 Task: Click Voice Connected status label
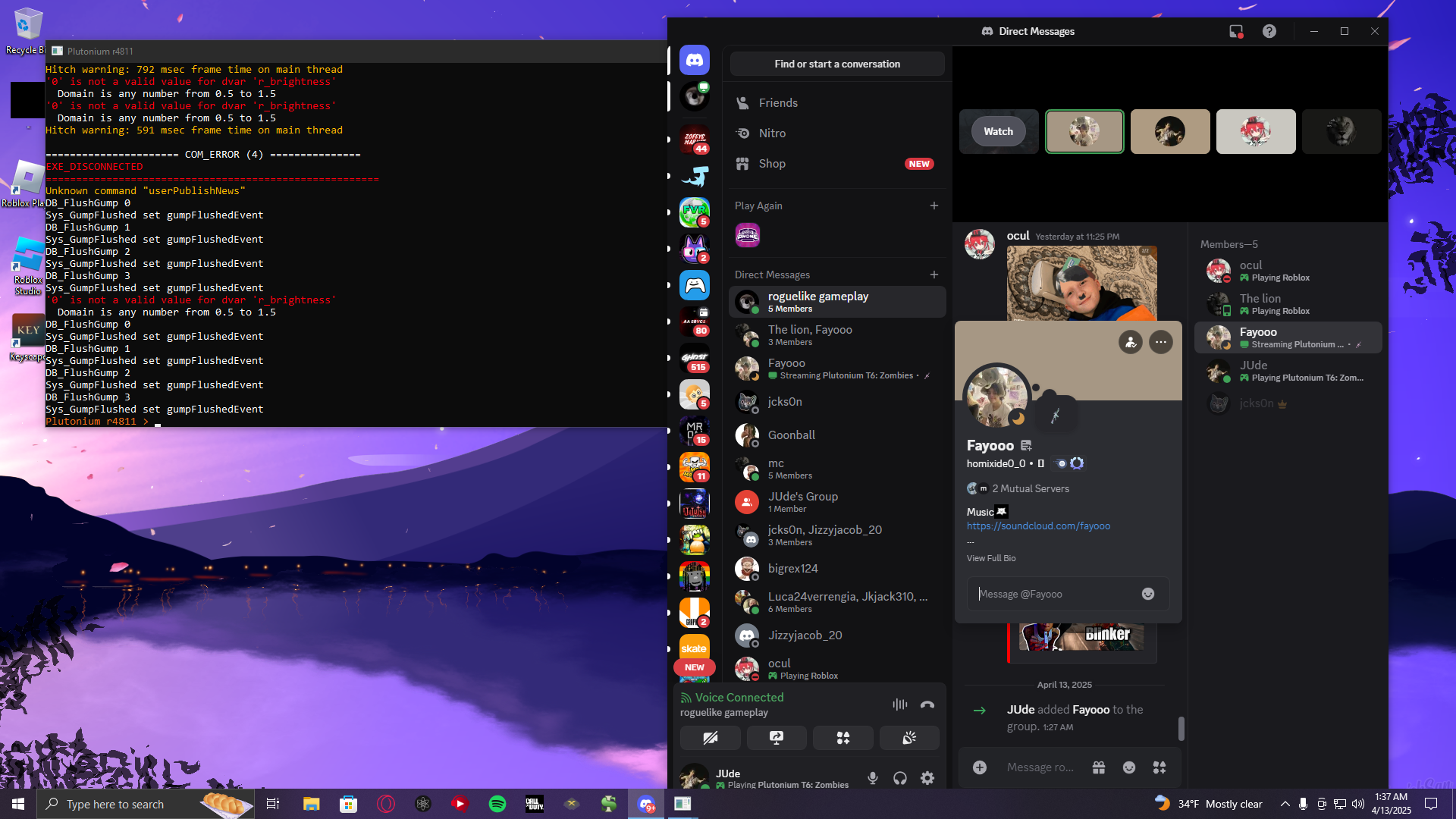739,698
